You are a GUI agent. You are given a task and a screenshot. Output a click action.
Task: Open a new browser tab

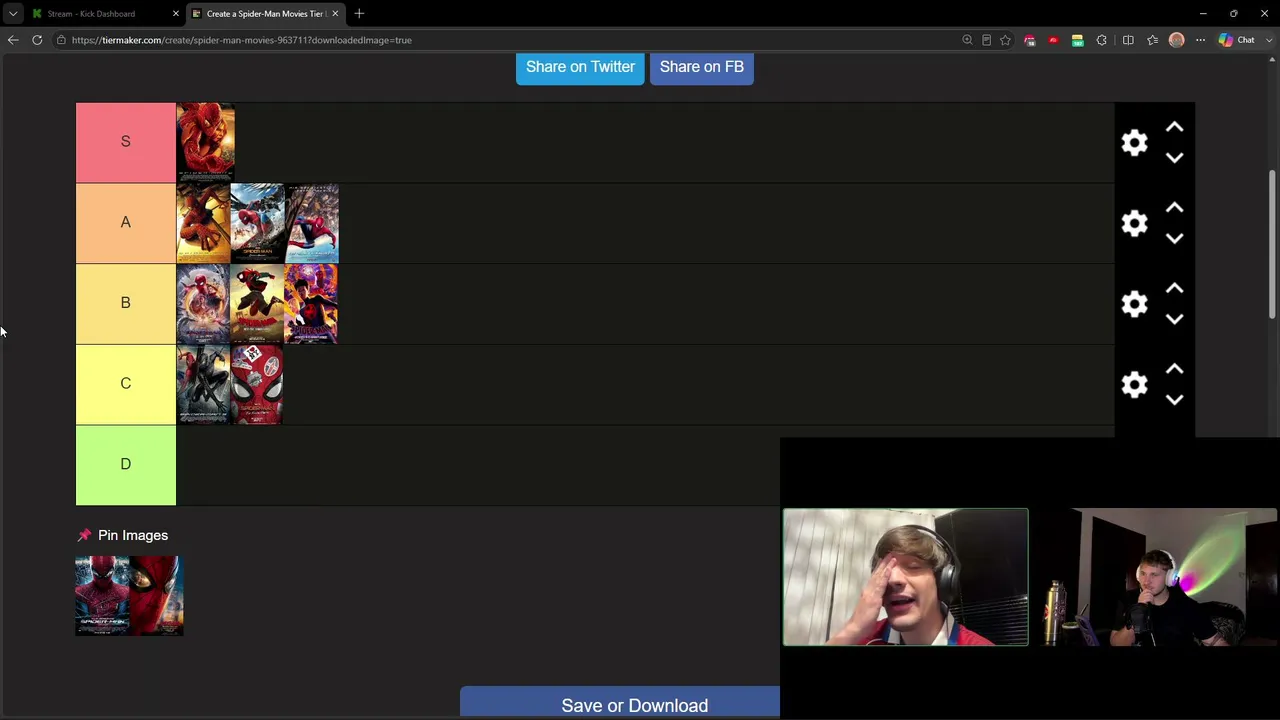pos(359,13)
